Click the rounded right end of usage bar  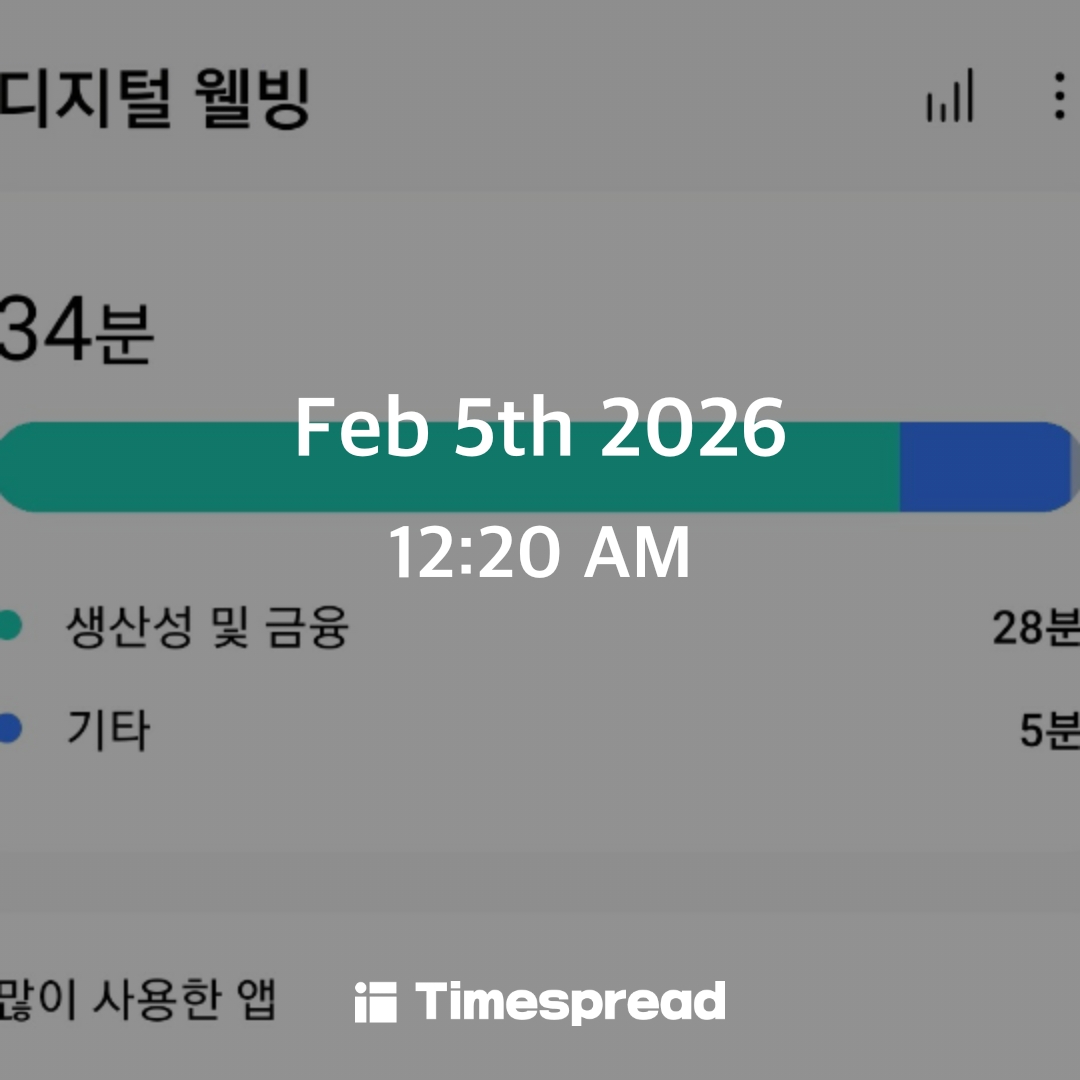point(1055,468)
